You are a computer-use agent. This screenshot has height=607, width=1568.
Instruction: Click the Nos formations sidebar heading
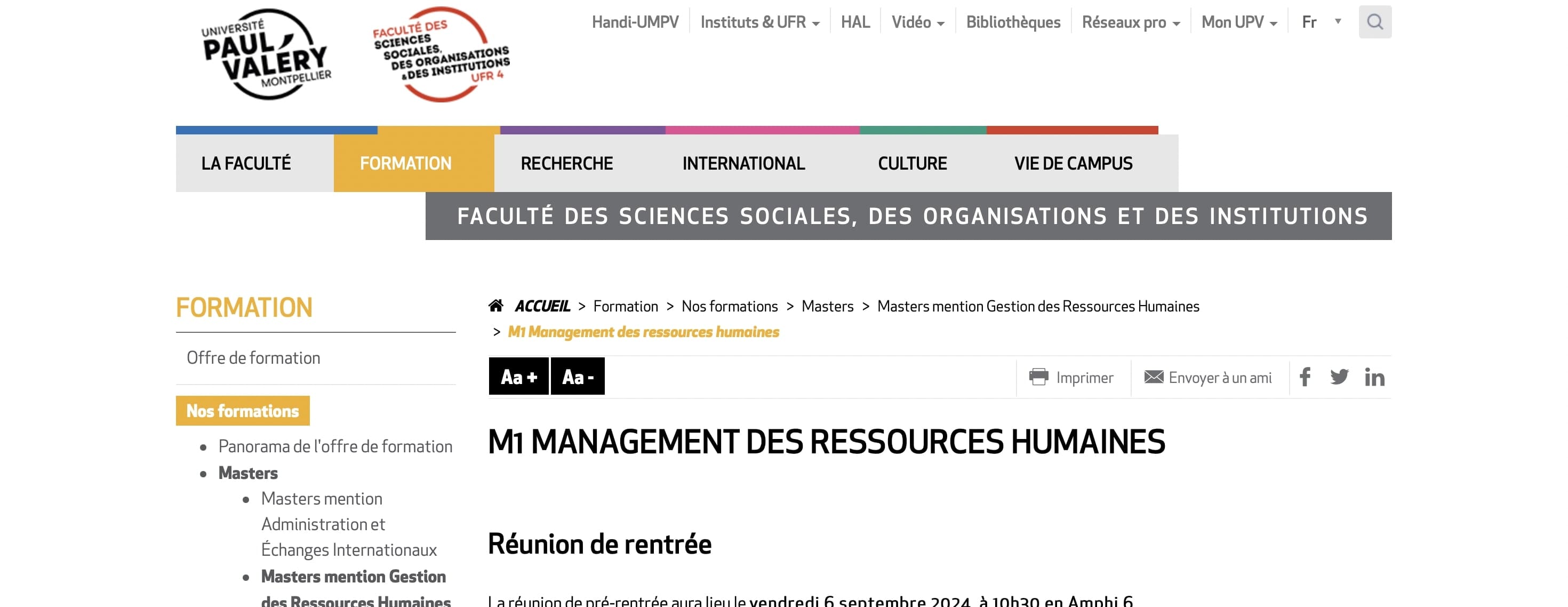point(242,410)
